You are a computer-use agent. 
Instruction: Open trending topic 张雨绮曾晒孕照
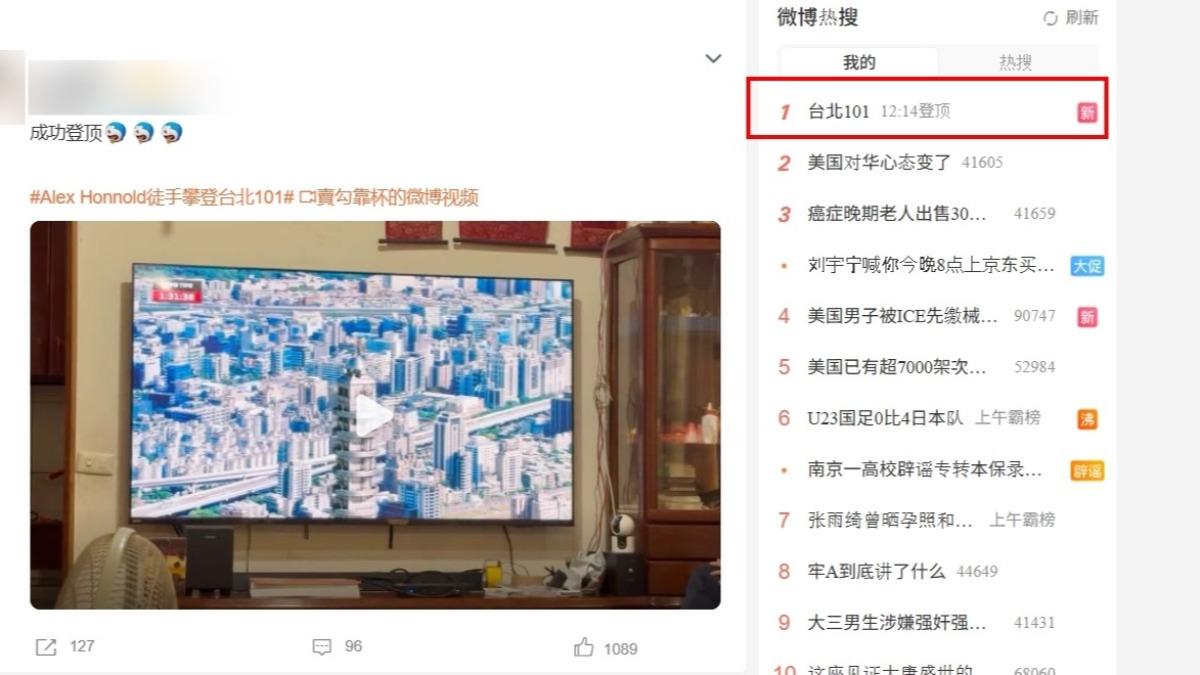(x=890, y=520)
